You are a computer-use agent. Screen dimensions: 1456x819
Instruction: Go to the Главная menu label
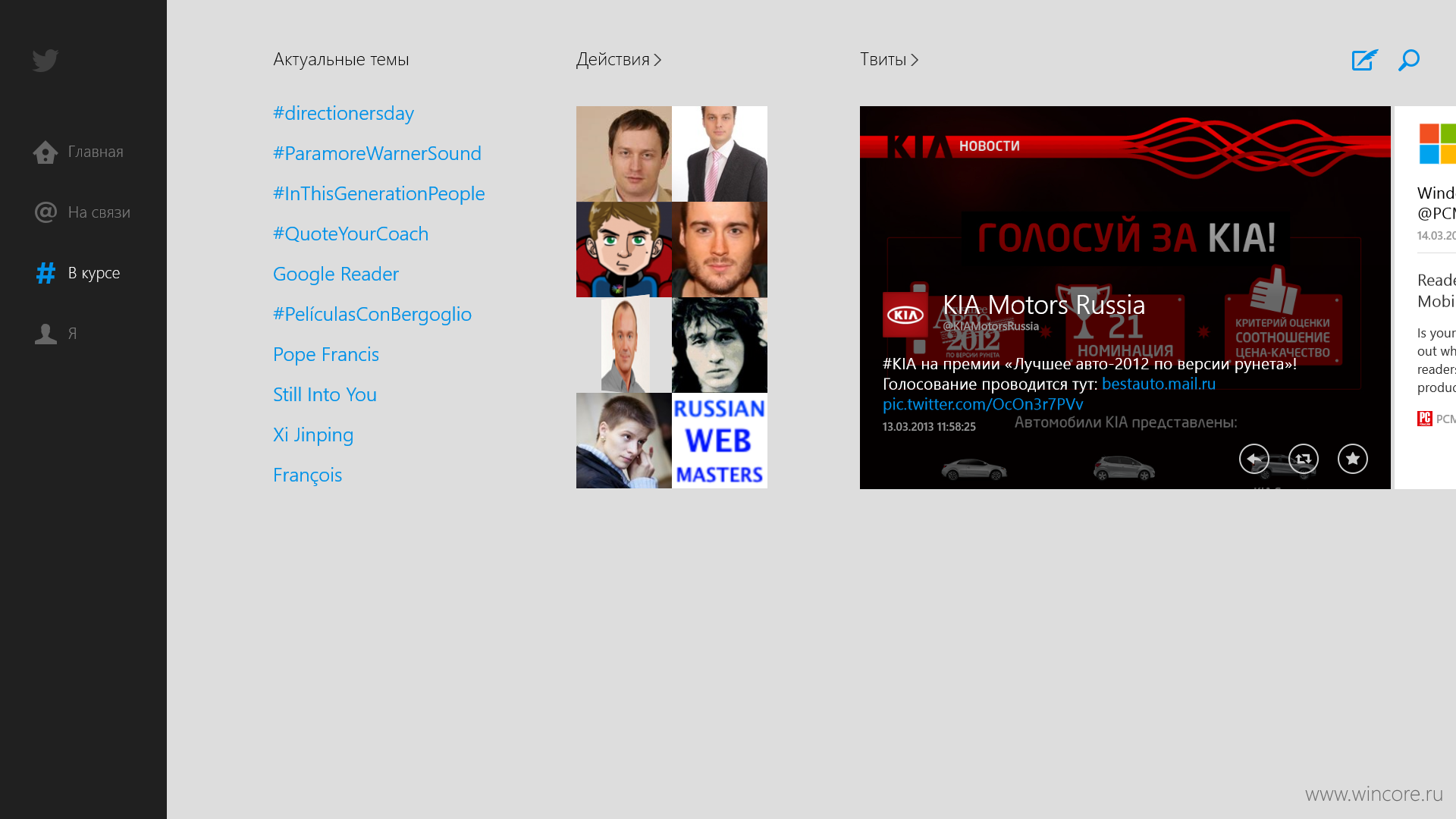96,152
